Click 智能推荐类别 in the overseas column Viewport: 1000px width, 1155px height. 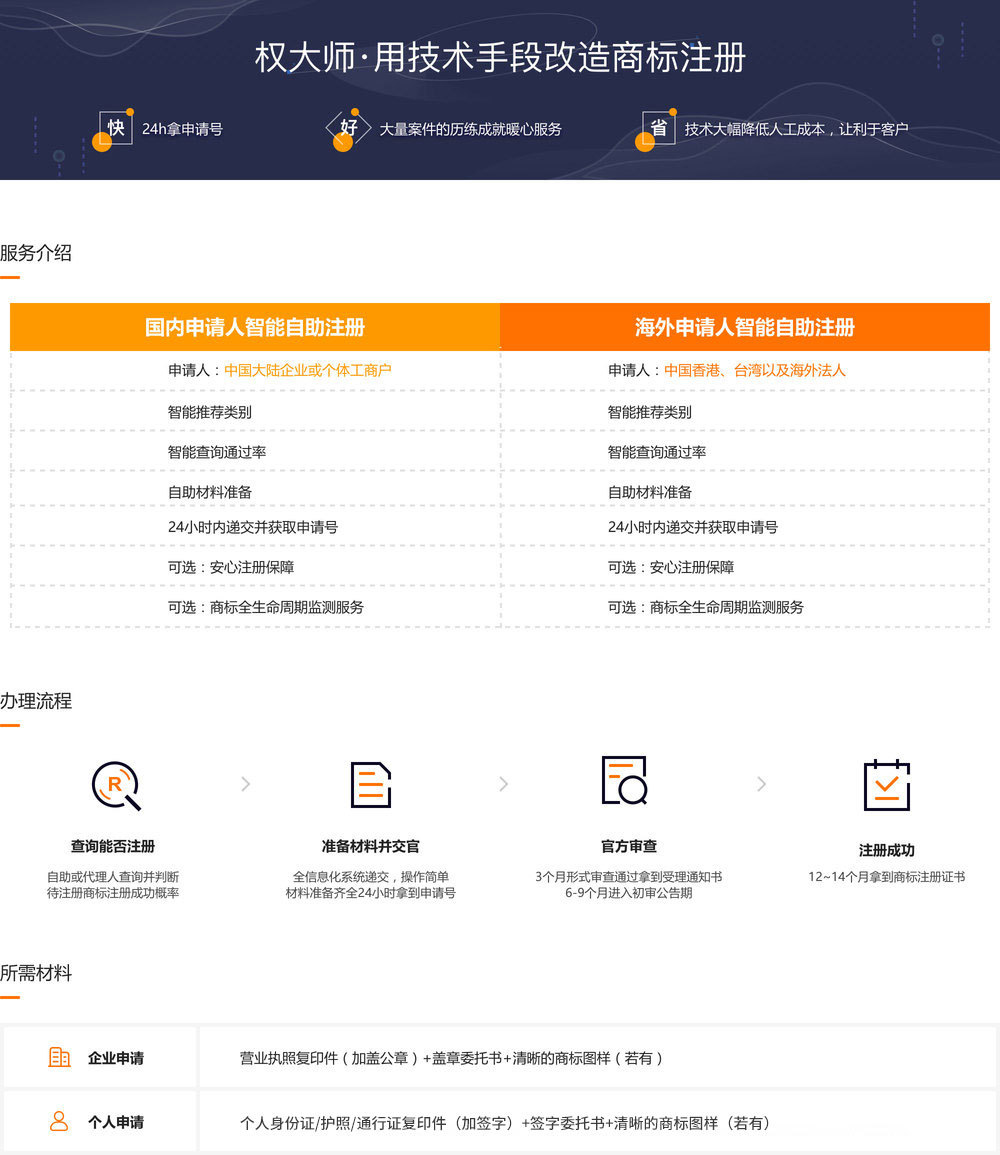pos(649,412)
